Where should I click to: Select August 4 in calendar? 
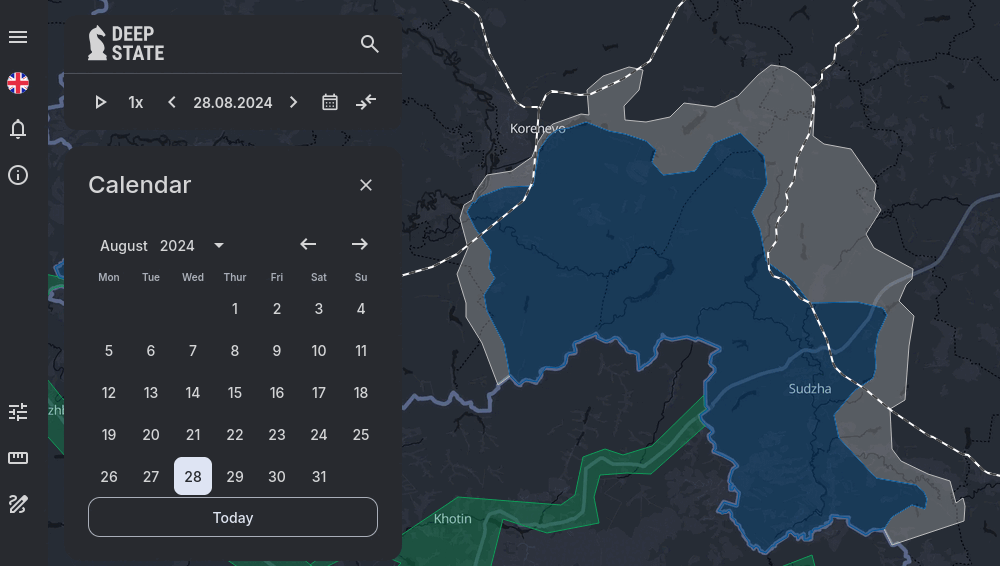(361, 309)
